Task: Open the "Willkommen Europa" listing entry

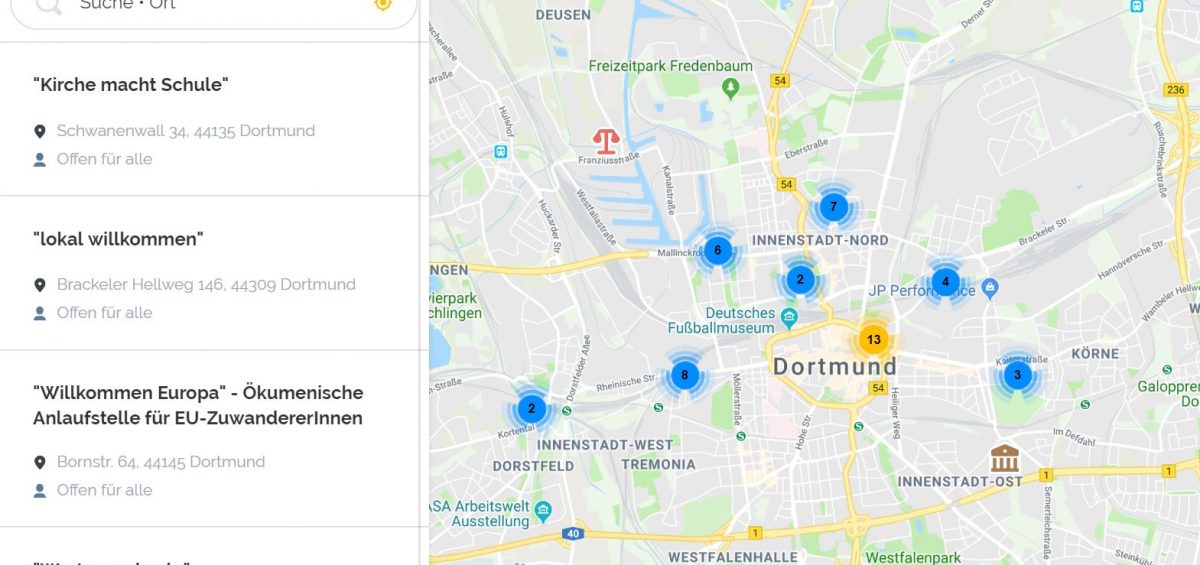Action: point(209,439)
